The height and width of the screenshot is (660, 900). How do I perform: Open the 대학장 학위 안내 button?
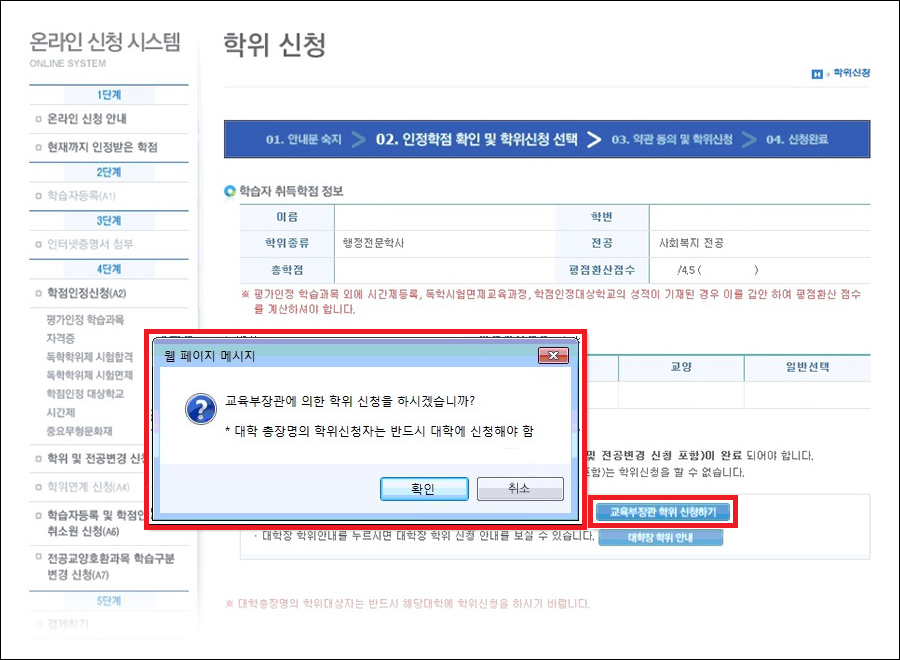coord(661,537)
